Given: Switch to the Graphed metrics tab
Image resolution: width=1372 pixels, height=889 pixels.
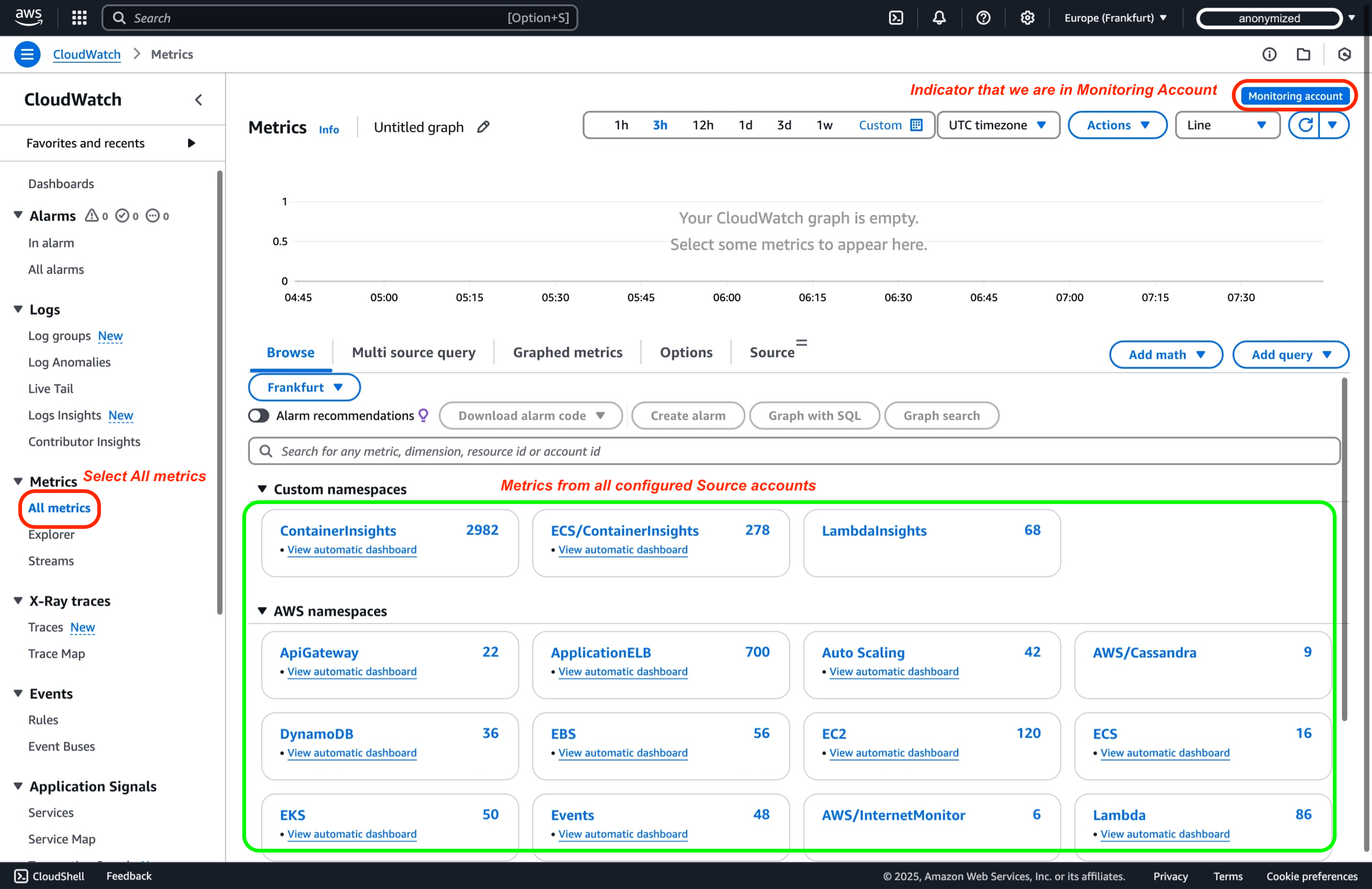Looking at the screenshot, I should (x=568, y=352).
